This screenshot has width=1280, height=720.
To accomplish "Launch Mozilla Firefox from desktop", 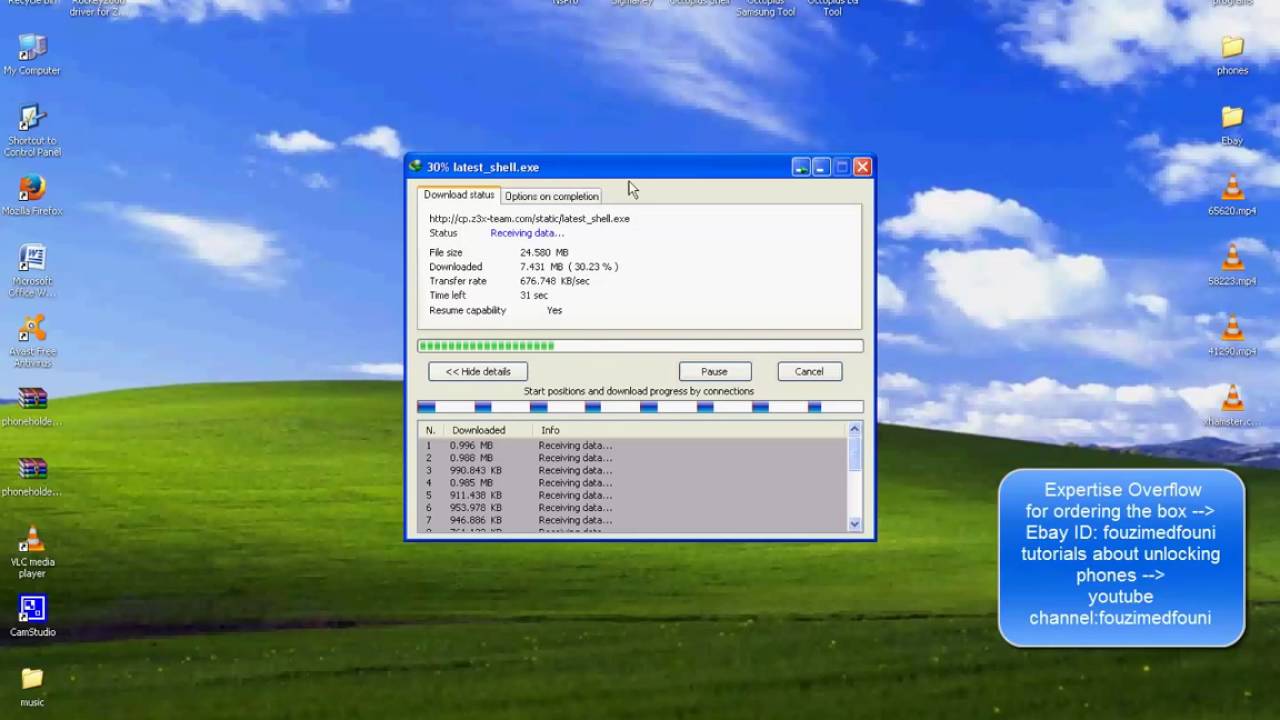I will 32,195.
